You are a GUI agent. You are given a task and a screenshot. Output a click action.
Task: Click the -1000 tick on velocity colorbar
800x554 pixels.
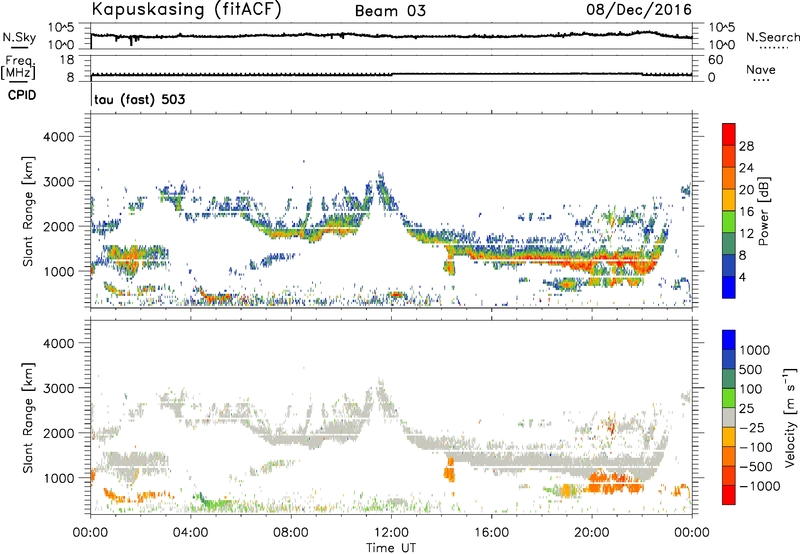click(760, 486)
